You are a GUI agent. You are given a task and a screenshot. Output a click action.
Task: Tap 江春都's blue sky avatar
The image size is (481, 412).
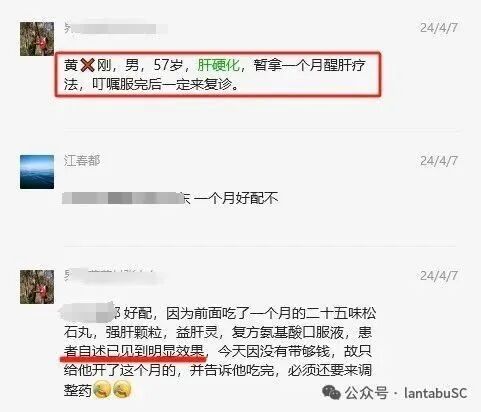(37, 172)
